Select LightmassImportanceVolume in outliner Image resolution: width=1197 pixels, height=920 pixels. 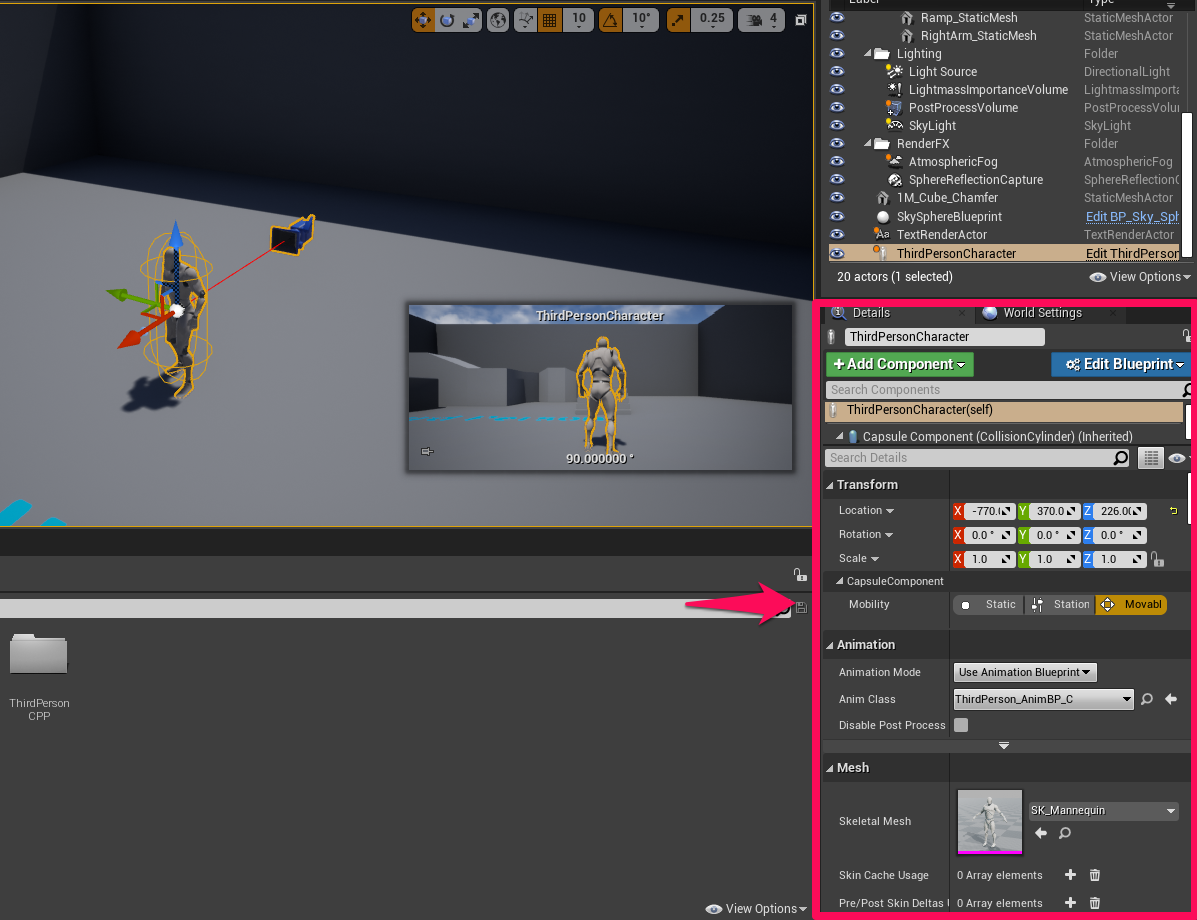tap(988, 89)
